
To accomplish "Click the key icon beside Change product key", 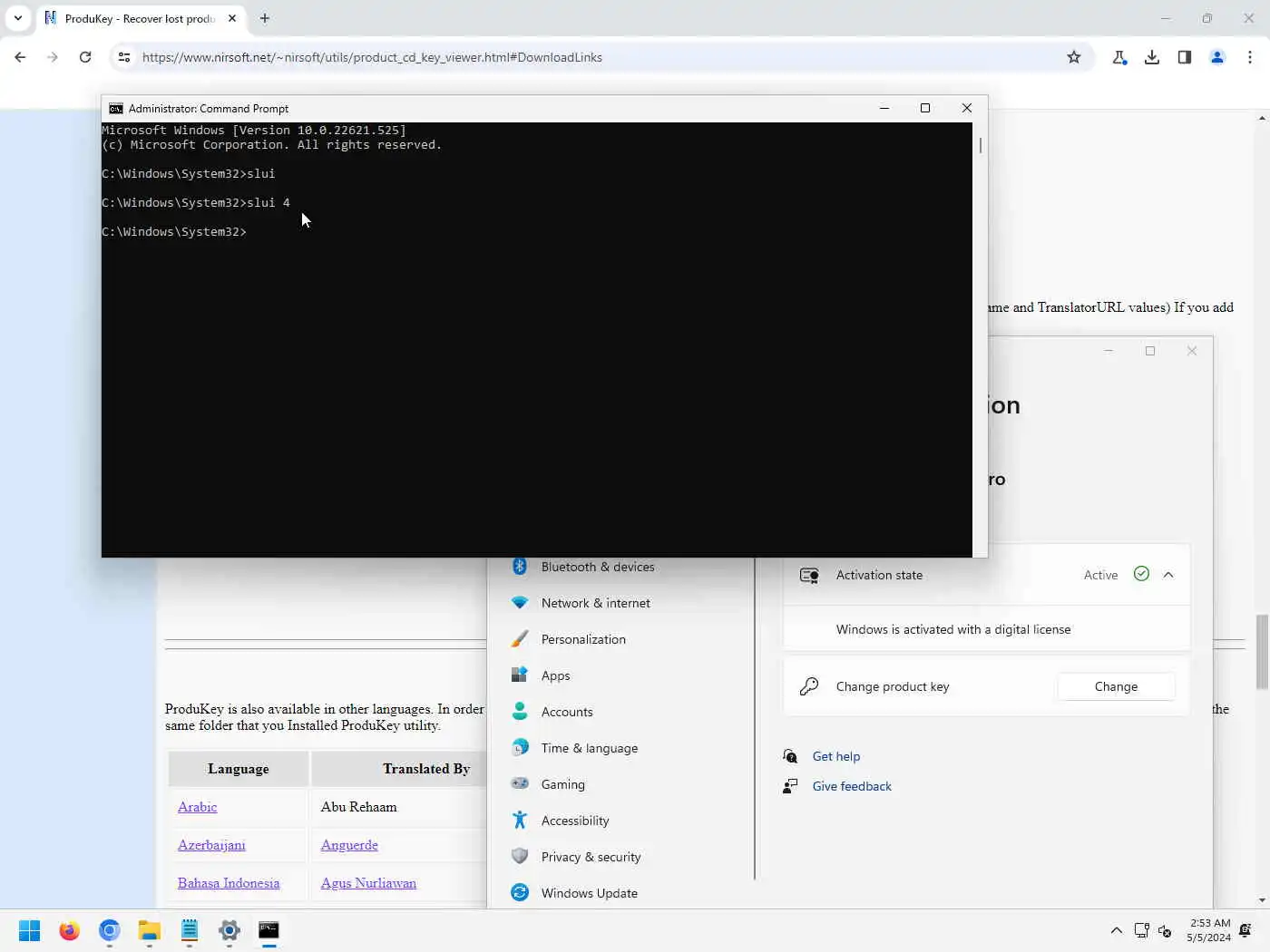I will point(809,686).
